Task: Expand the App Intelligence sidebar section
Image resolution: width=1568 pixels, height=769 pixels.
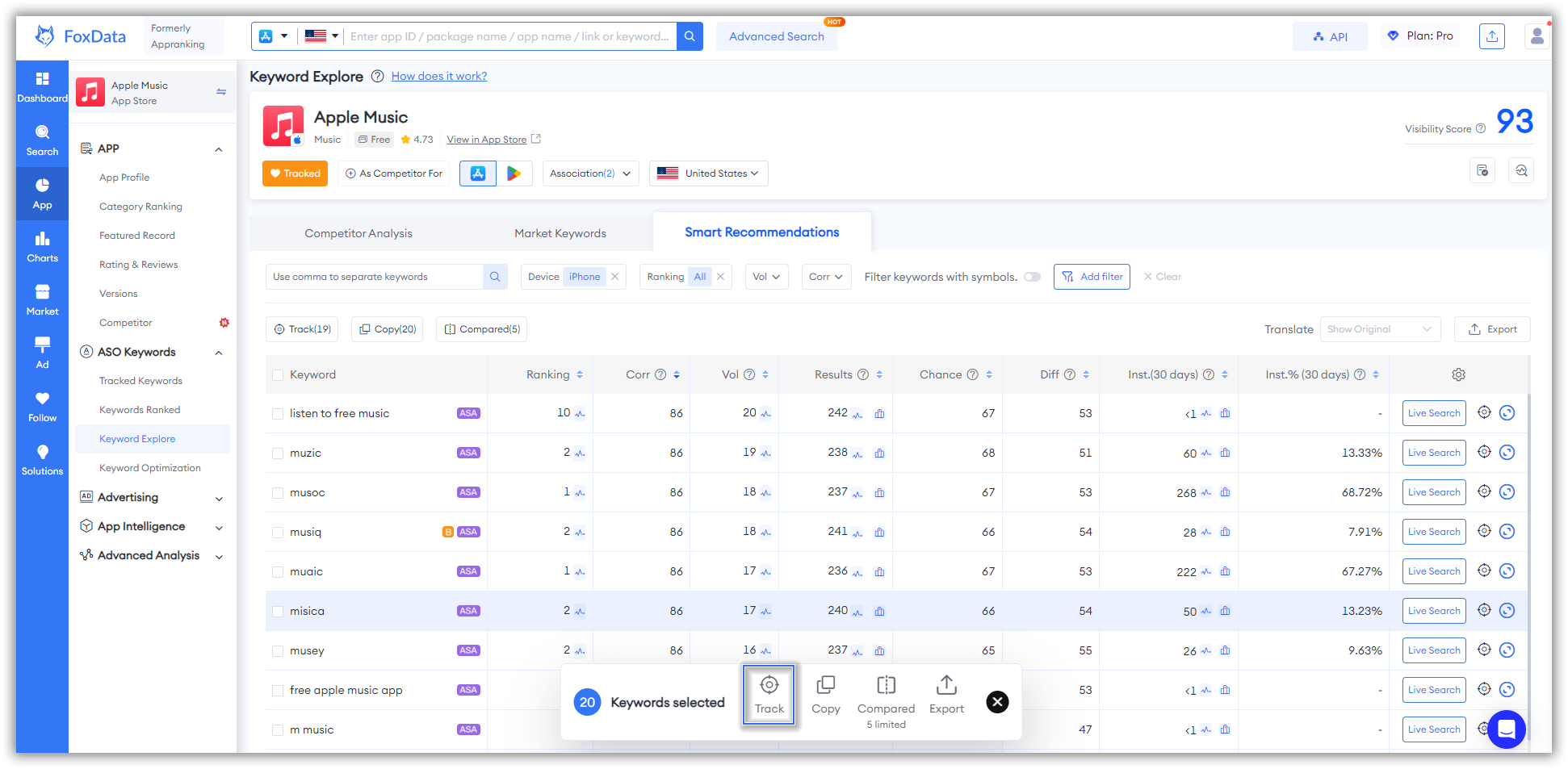Action: point(219,528)
